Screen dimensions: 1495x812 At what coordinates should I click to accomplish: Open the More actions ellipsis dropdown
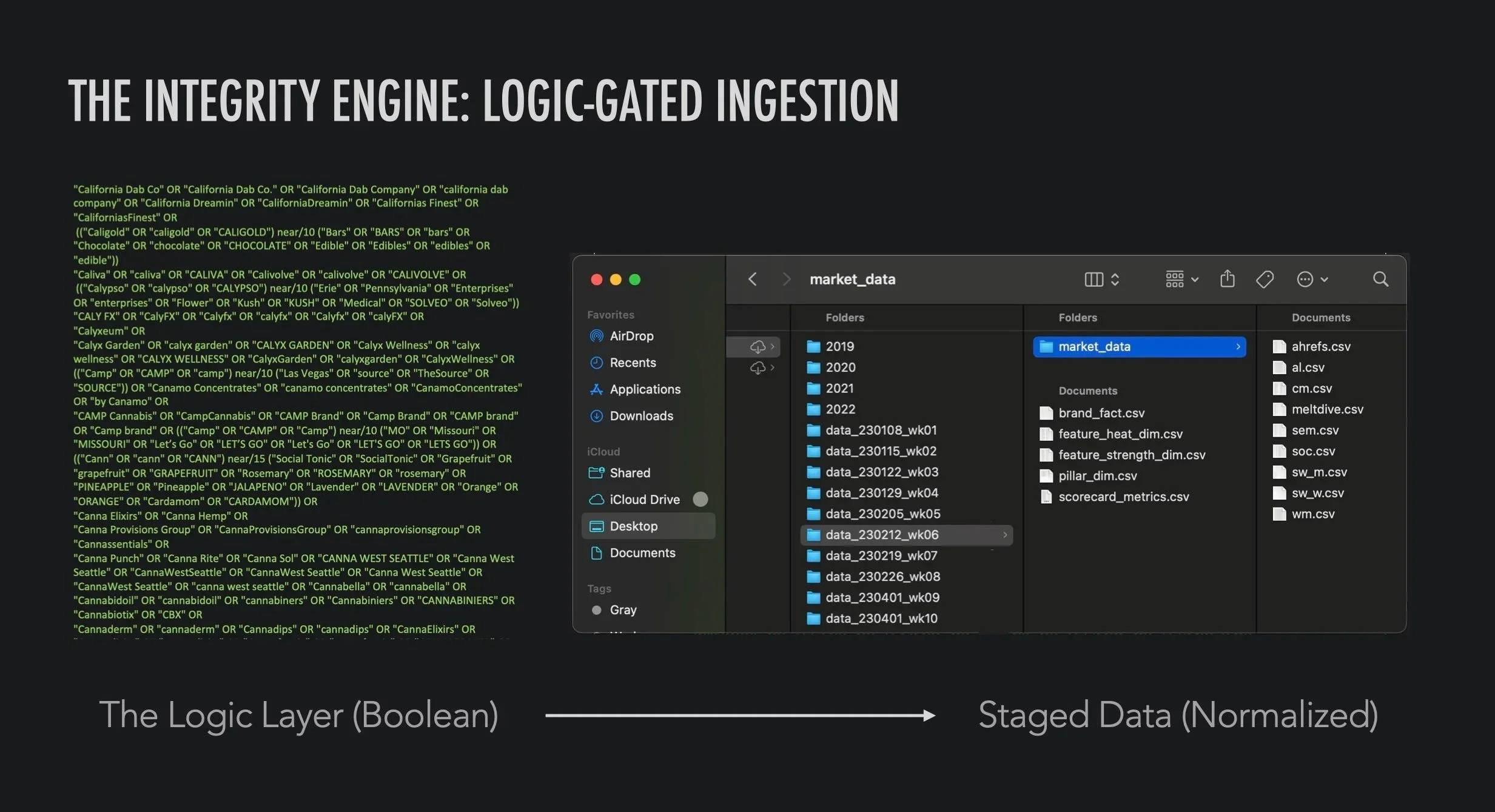pyautogui.click(x=1305, y=279)
